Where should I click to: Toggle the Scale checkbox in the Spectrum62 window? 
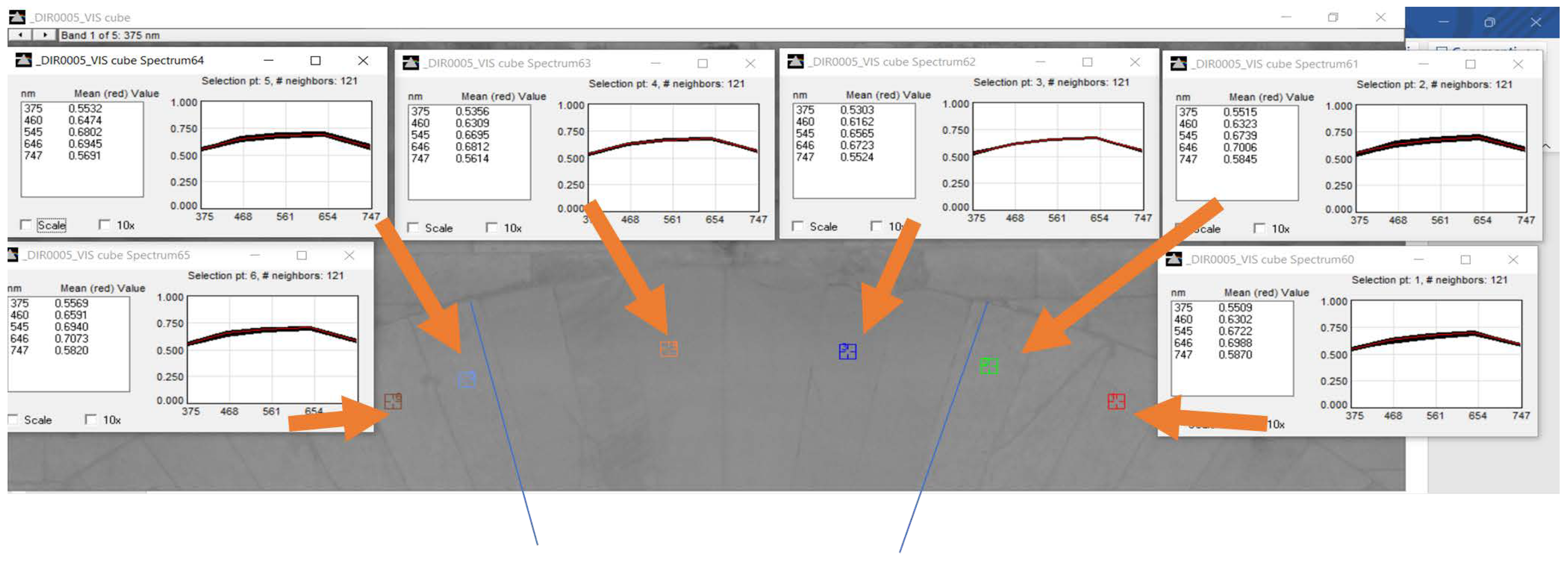coord(797,226)
